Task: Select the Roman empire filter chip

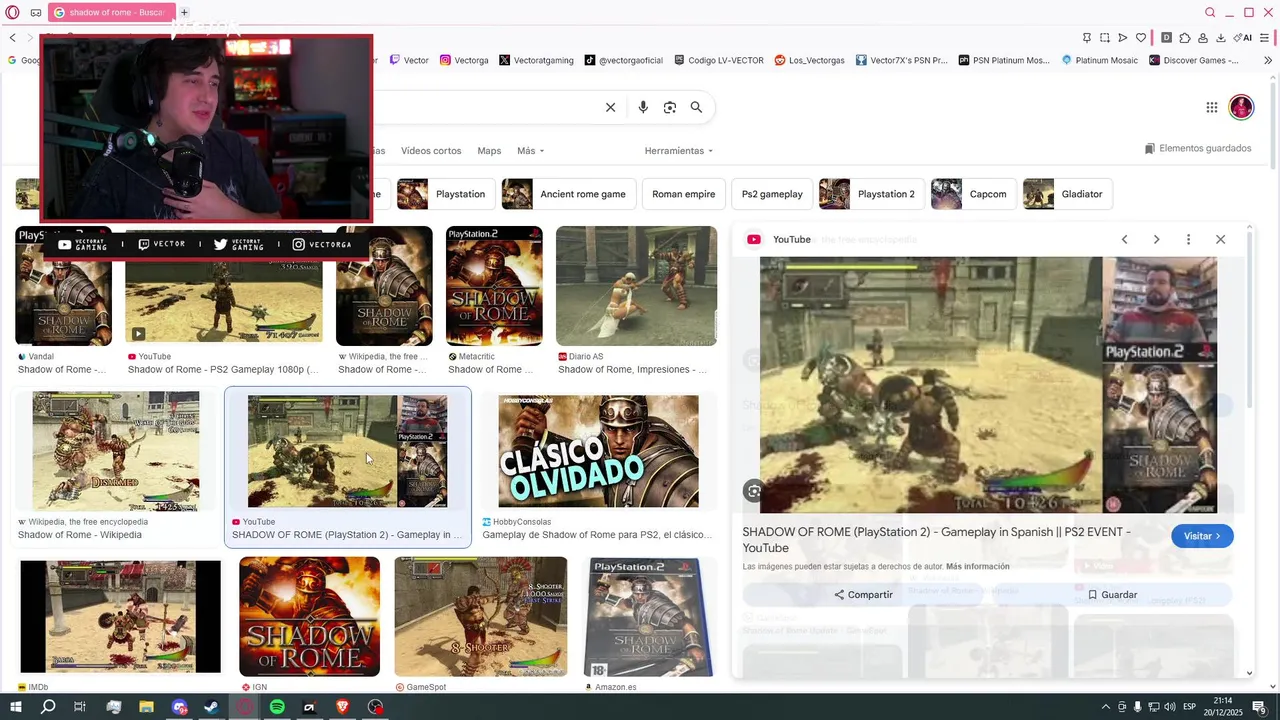Action: (x=683, y=194)
